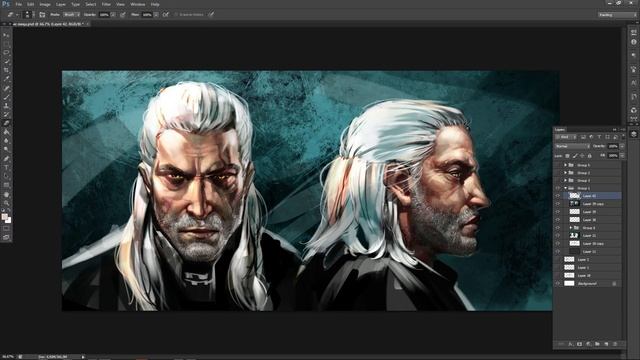Image resolution: width=640 pixels, height=360 pixels.
Task: Select the Zoom tool
Action: (x=6, y=203)
